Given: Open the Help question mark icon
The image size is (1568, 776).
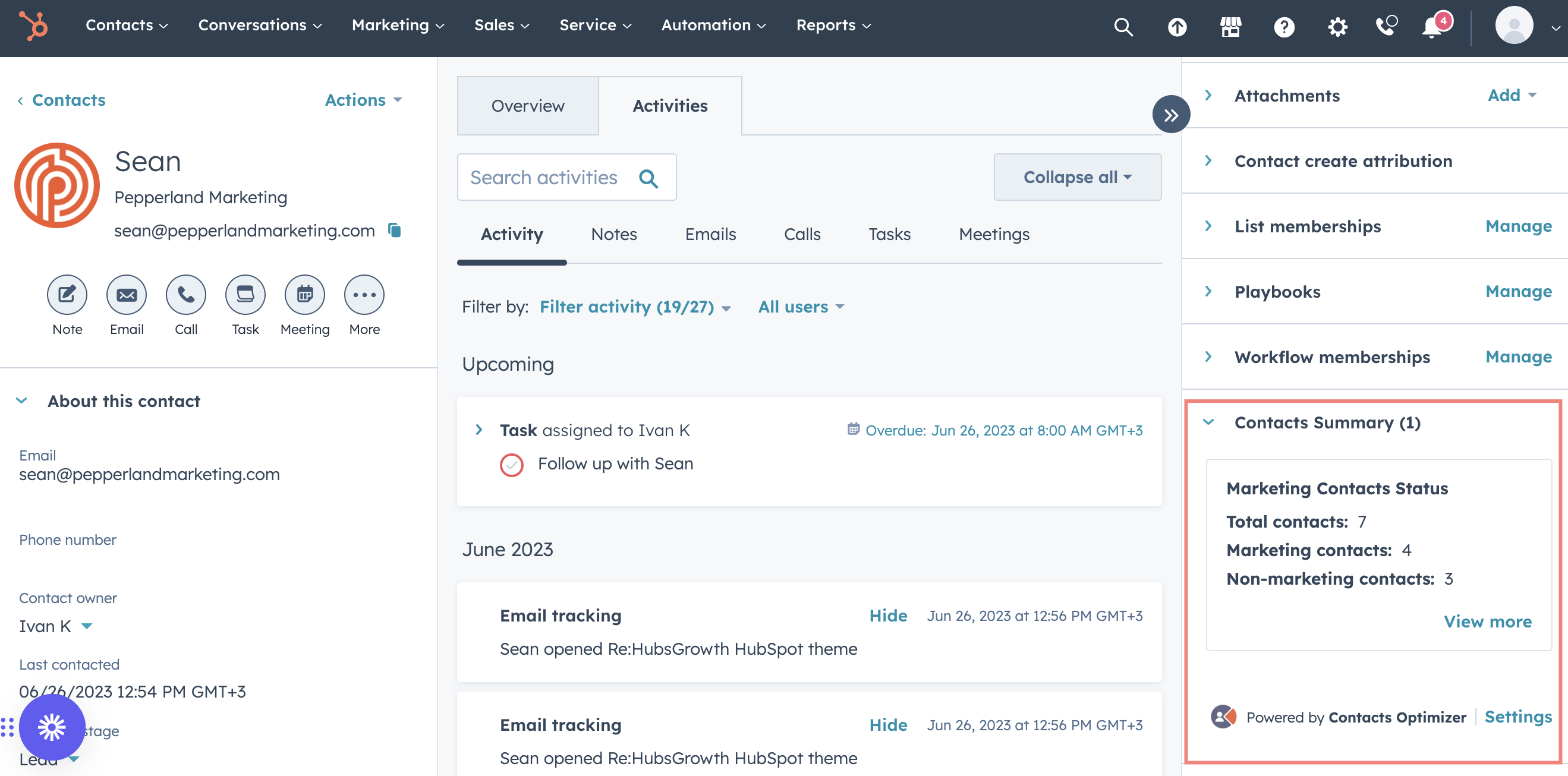Looking at the screenshot, I should [1284, 27].
